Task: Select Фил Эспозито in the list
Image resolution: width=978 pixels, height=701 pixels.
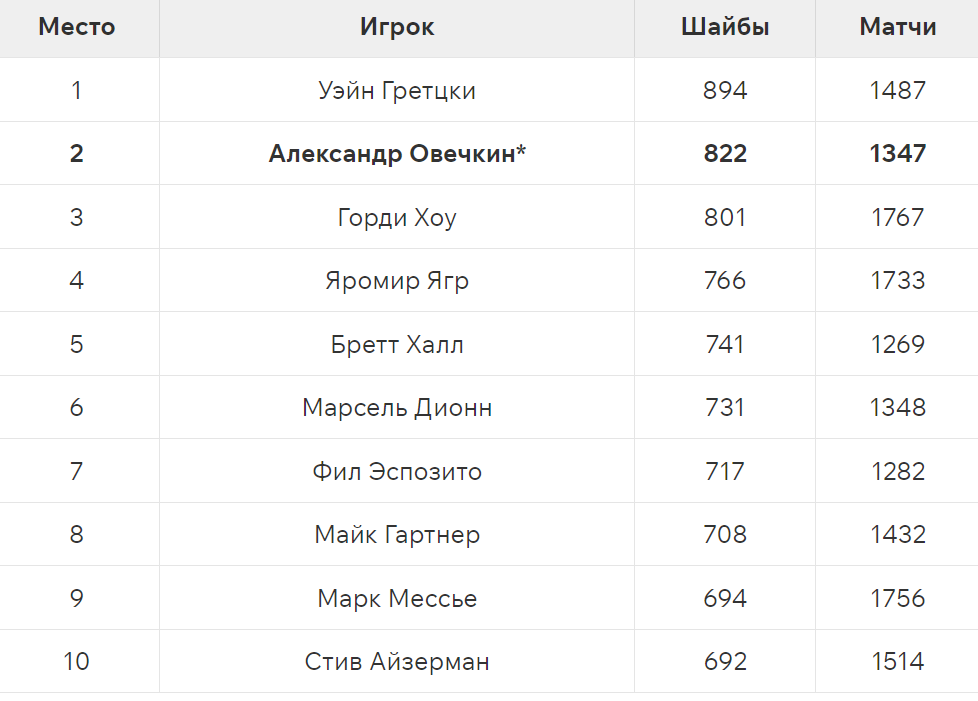Action: click(x=397, y=471)
